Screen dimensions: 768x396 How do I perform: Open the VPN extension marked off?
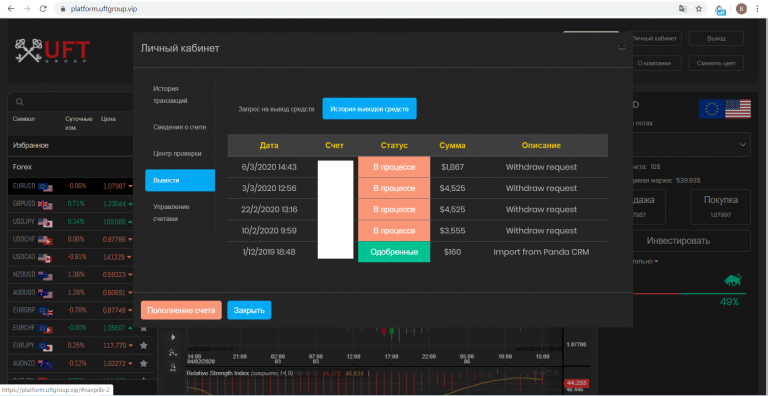(x=720, y=9)
